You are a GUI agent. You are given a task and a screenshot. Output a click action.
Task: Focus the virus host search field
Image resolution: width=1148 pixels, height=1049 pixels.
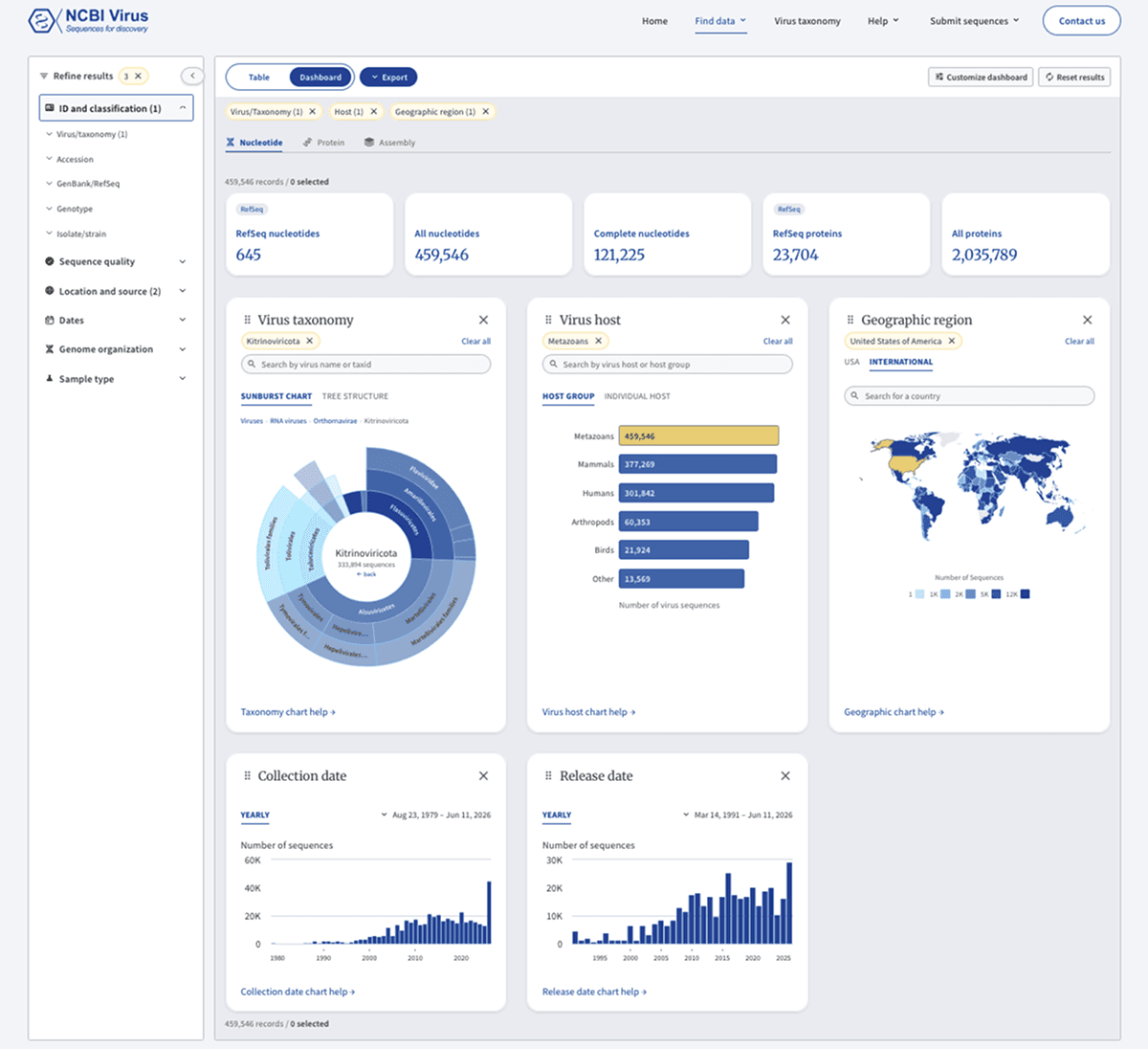point(668,365)
